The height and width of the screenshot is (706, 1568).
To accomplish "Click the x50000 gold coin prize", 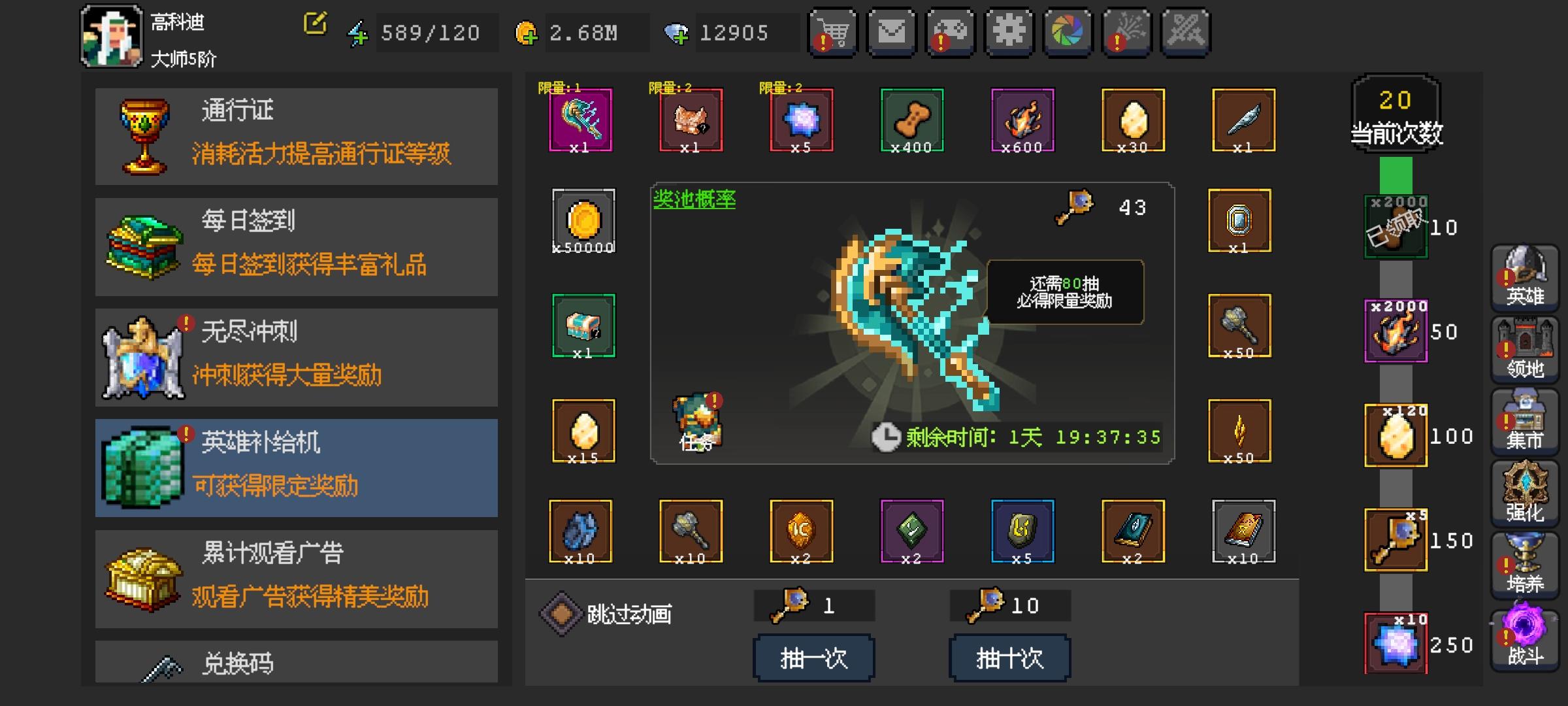I will coord(583,221).
